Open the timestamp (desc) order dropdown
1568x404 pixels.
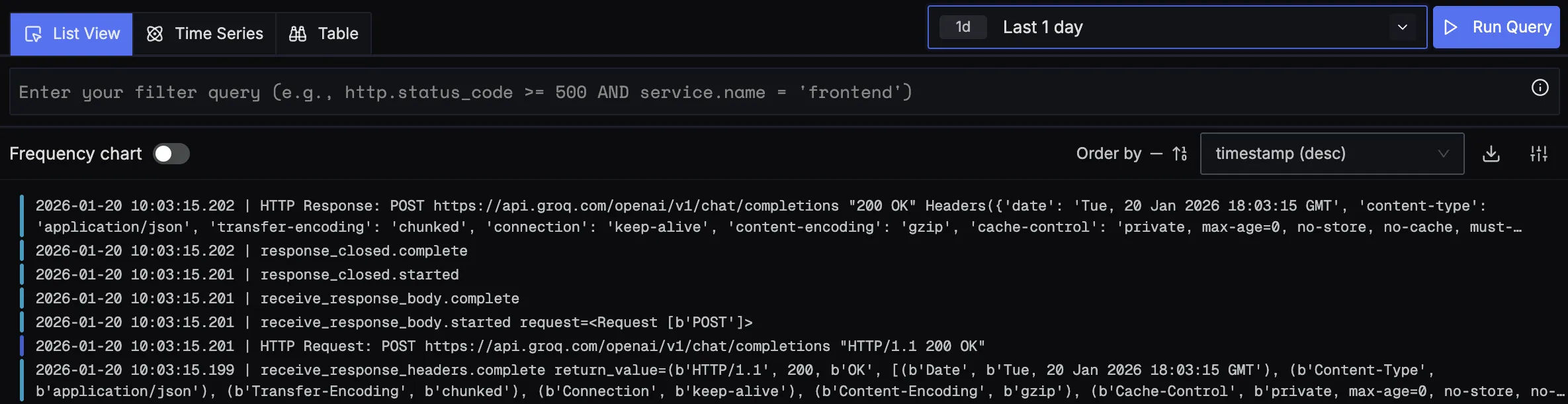(1331, 154)
